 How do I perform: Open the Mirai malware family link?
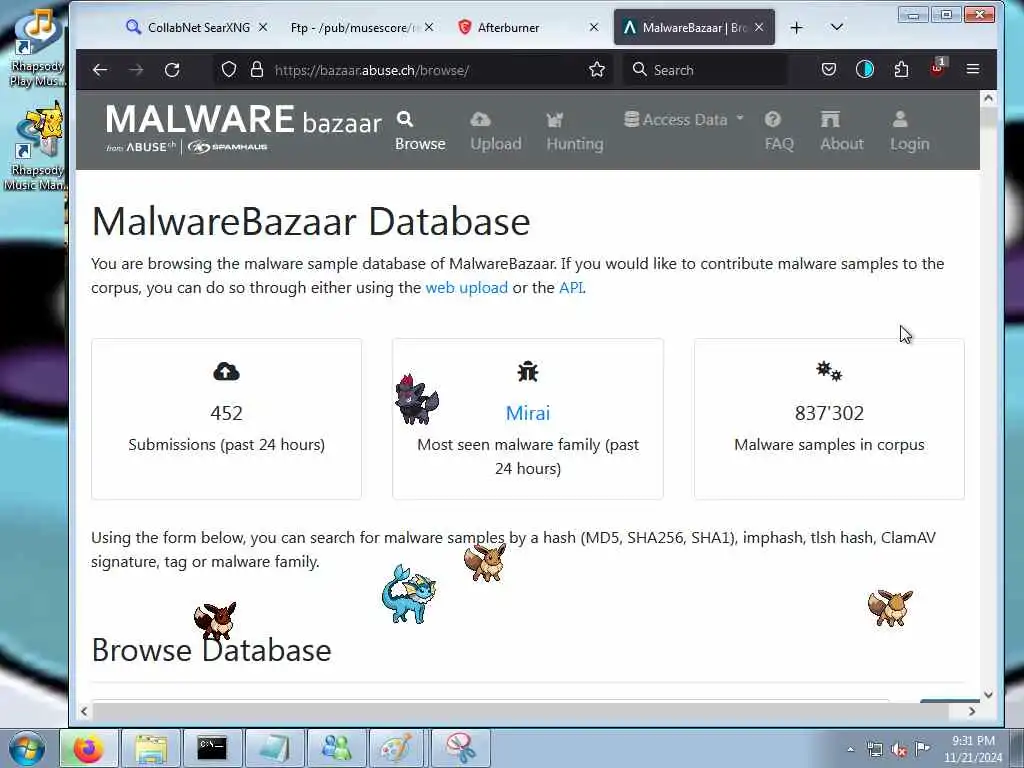pos(528,413)
